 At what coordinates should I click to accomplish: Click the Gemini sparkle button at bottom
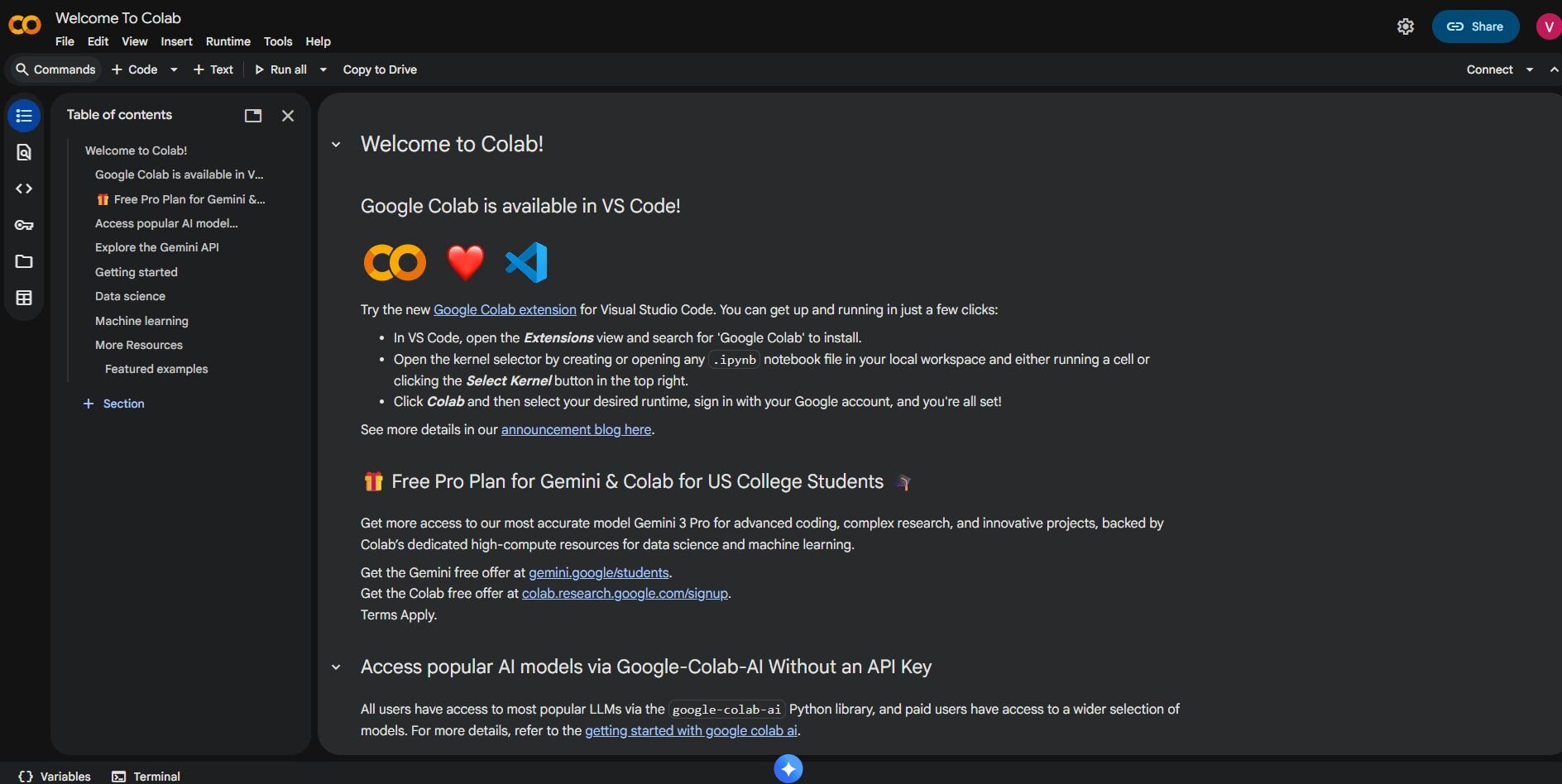pyautogui.click(x=788, y=769)
